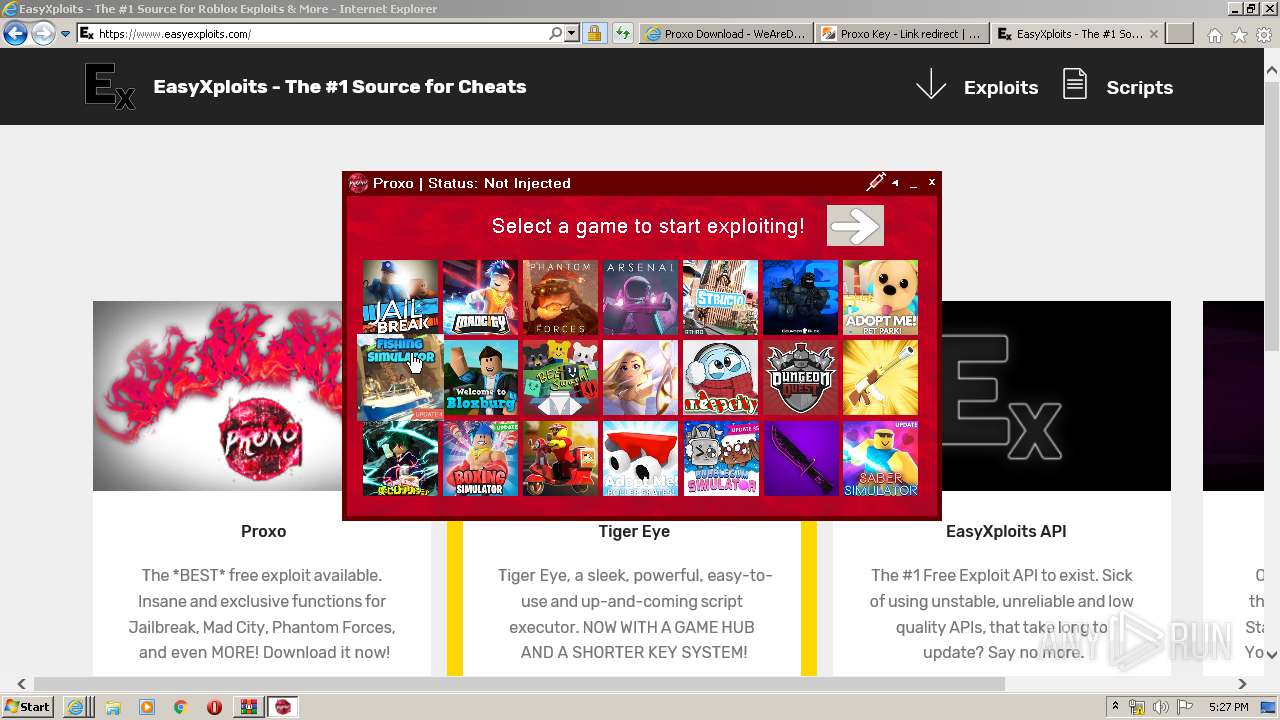Select the Dungeon Quest game tile
This screenshot has width=1280, height=720.
pos(800,377)
